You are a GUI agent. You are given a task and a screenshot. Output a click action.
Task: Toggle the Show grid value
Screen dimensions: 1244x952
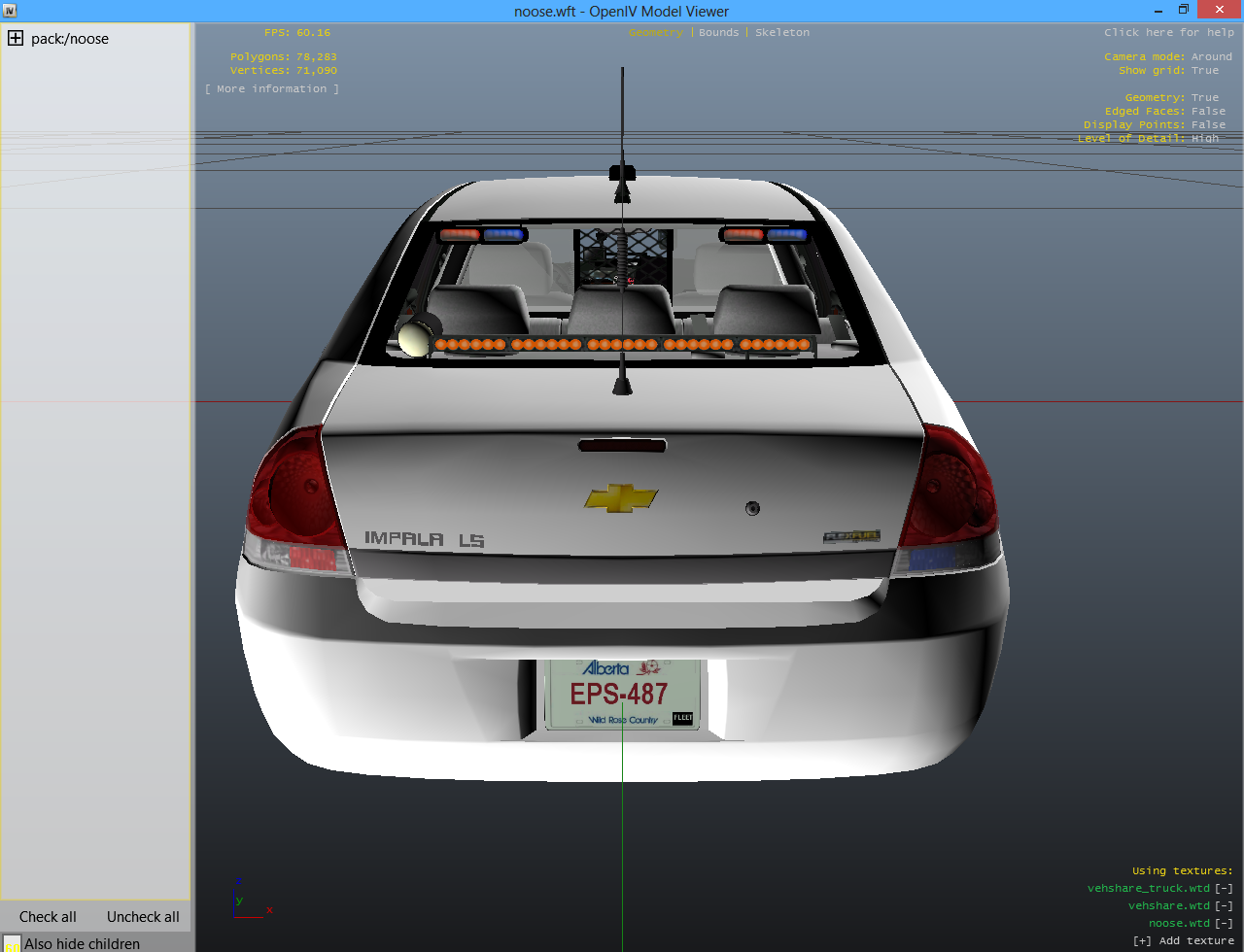[1205, 71]
